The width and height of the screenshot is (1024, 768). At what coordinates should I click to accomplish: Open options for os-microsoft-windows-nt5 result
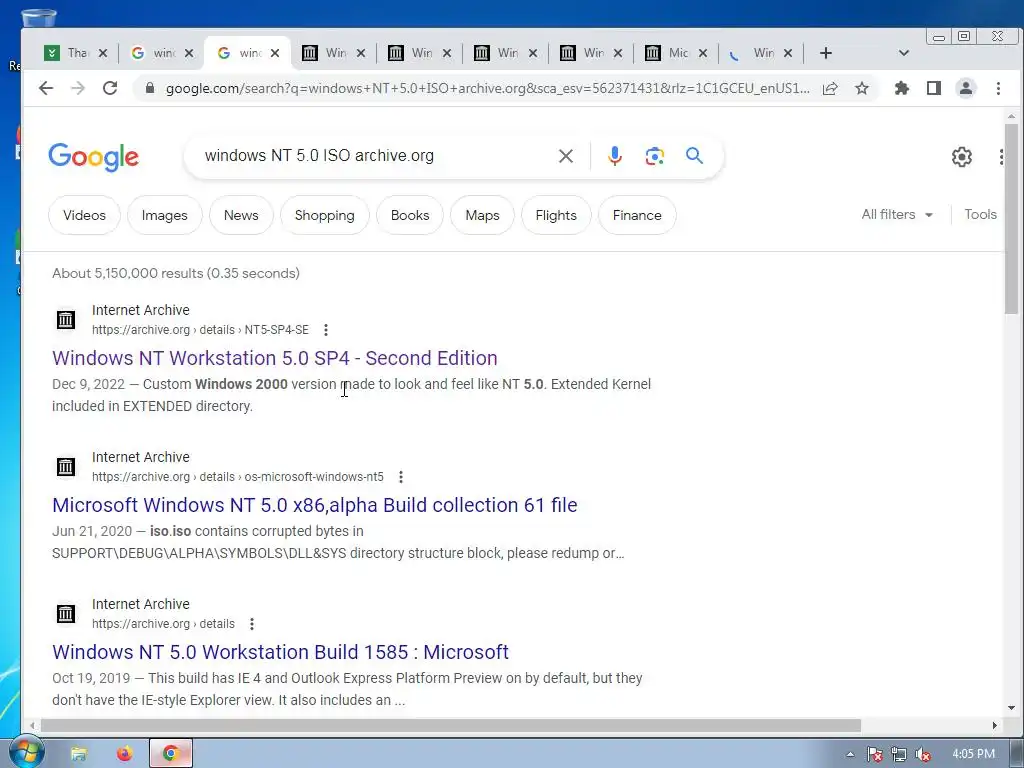coord(401,477)
